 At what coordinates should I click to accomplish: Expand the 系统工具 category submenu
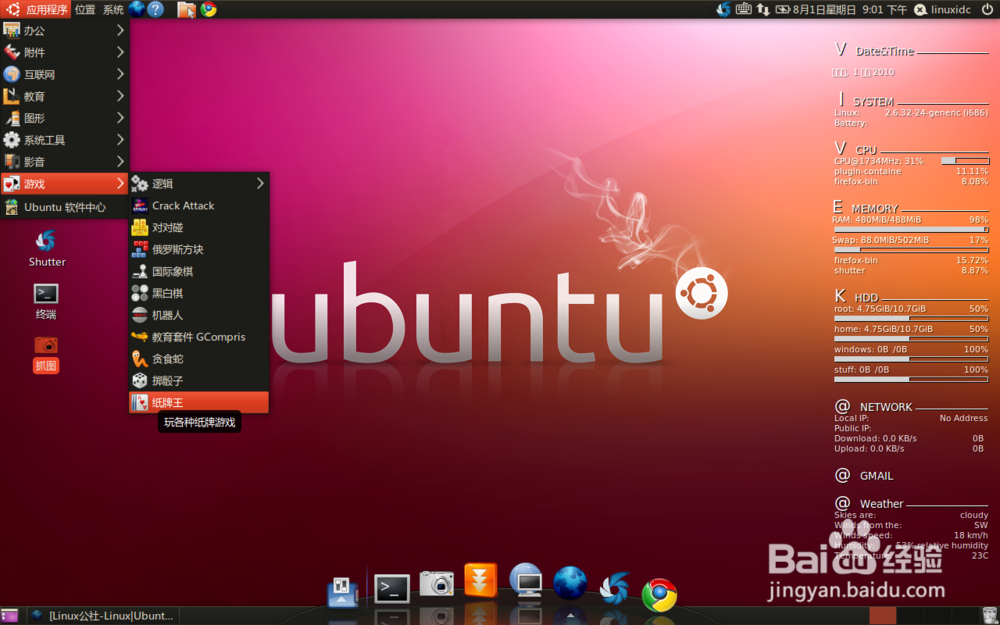coord(64,140)
